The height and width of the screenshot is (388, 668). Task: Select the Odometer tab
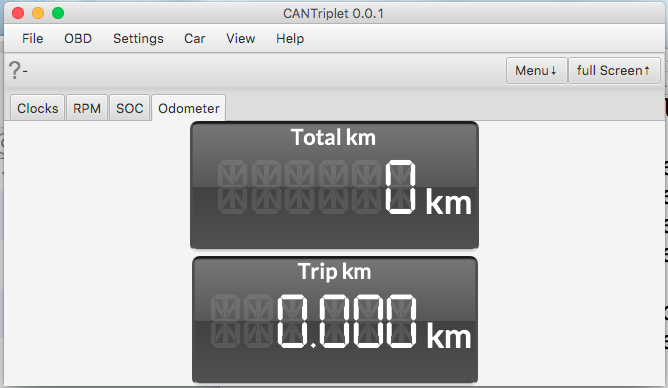click(x=188, y=108)
